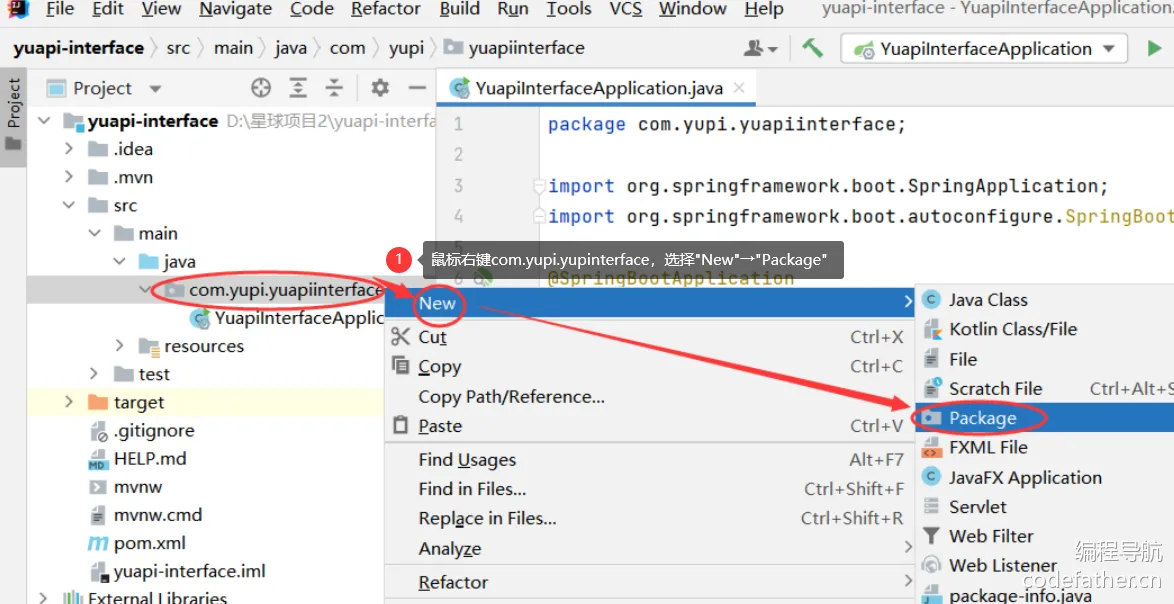Select JavaFX Application in New submenu
This screenshot has width=1174, height=604.
coord(1045,478)
